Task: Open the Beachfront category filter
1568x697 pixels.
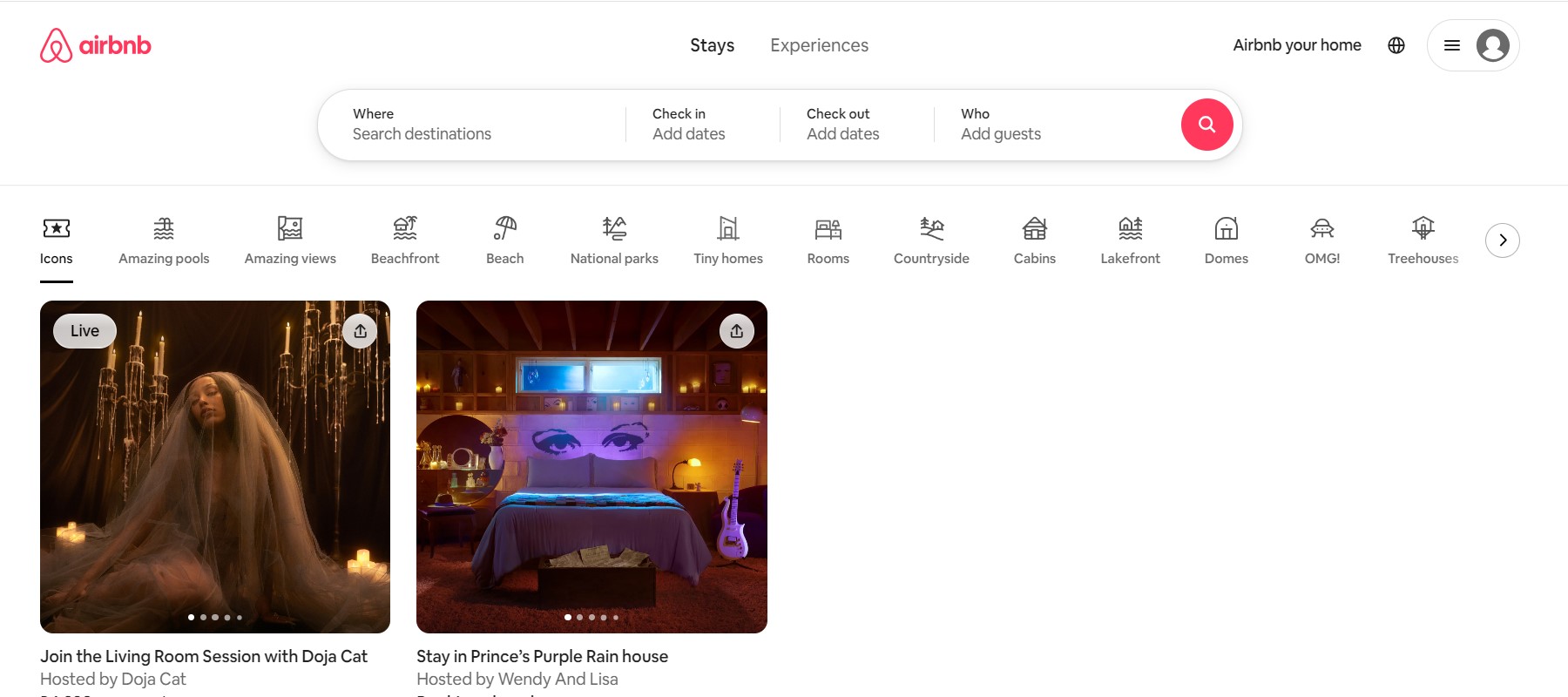Action: tap(404, 240)
